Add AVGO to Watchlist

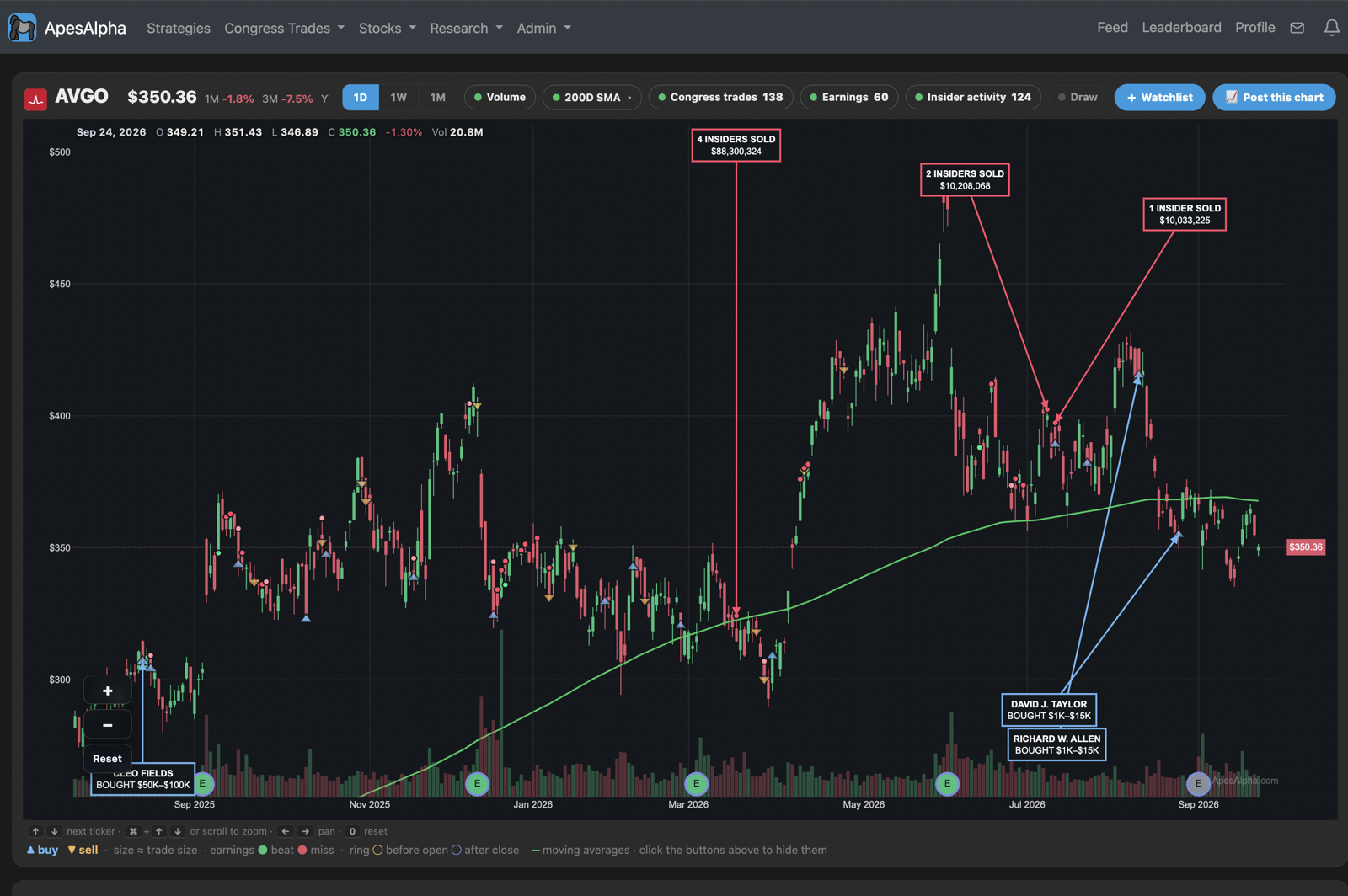1159,98
